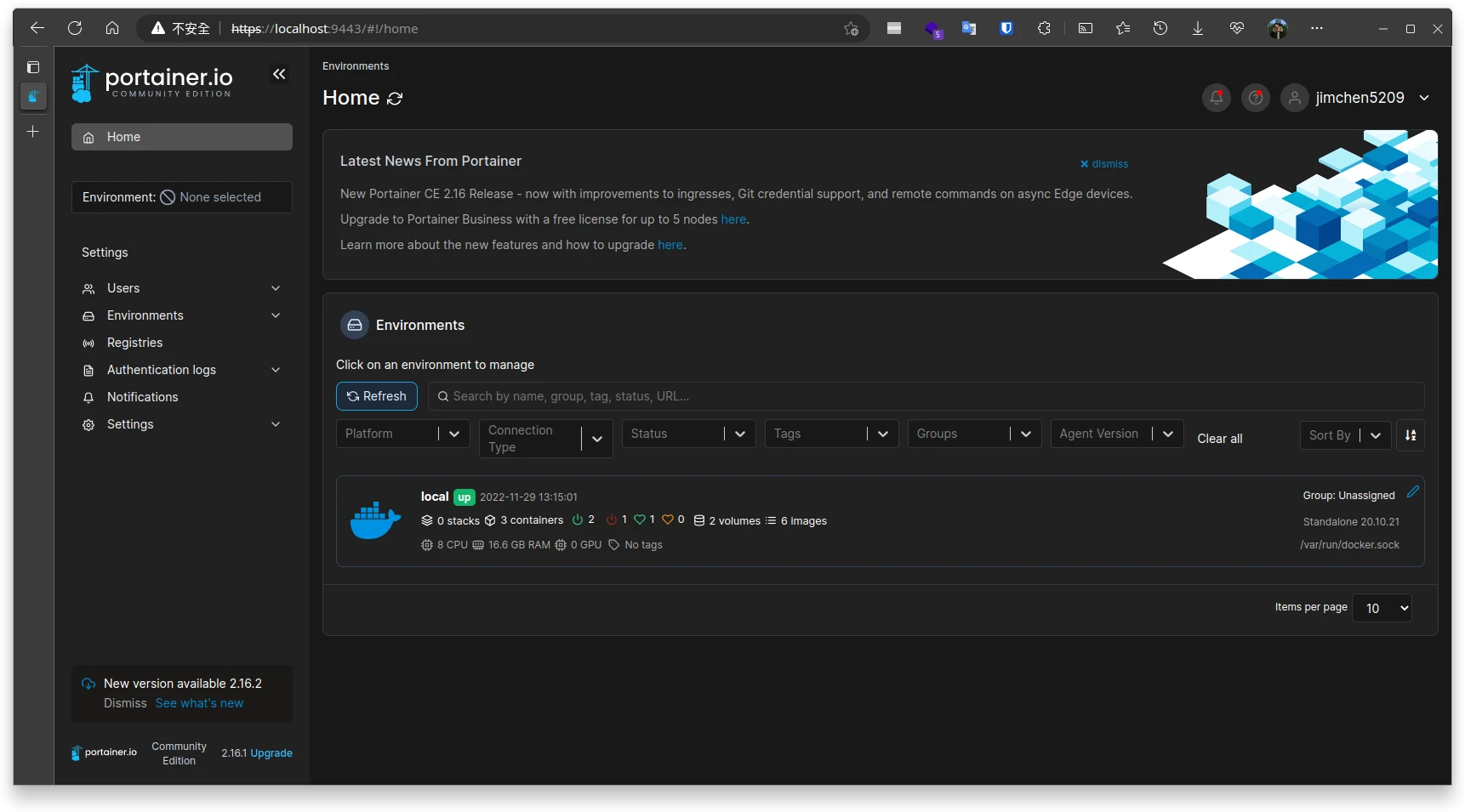1465x812 pixels.
Task: Open the notifications bell icon
Action: (1216, 98)
